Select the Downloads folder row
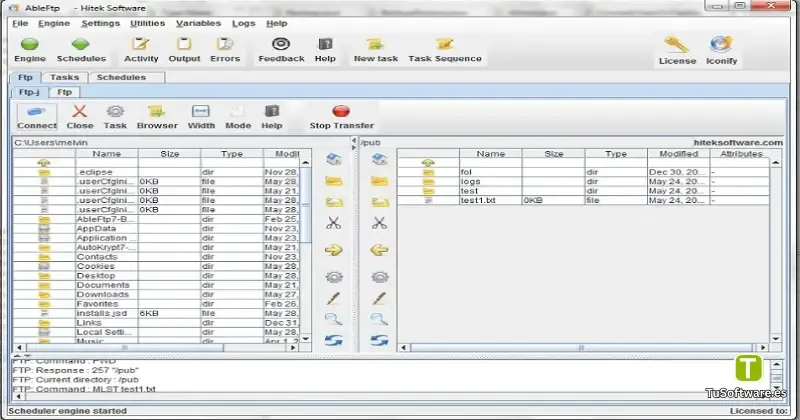Viewport: 800px width, 420px height. click(156, 294)
